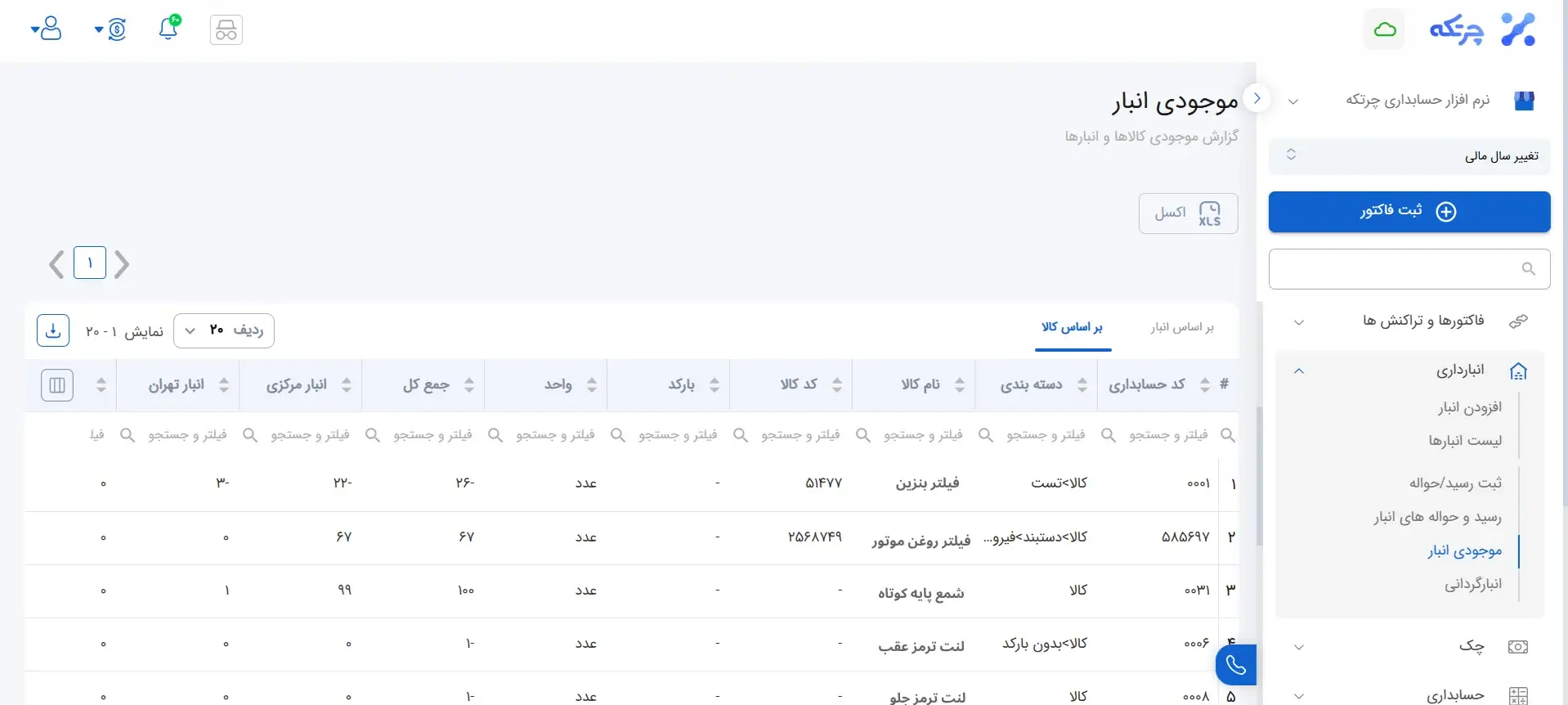Expand فاکتورها و تراکنش ها menu
The image size is (1568, 705).
(x=1409, y=321)
